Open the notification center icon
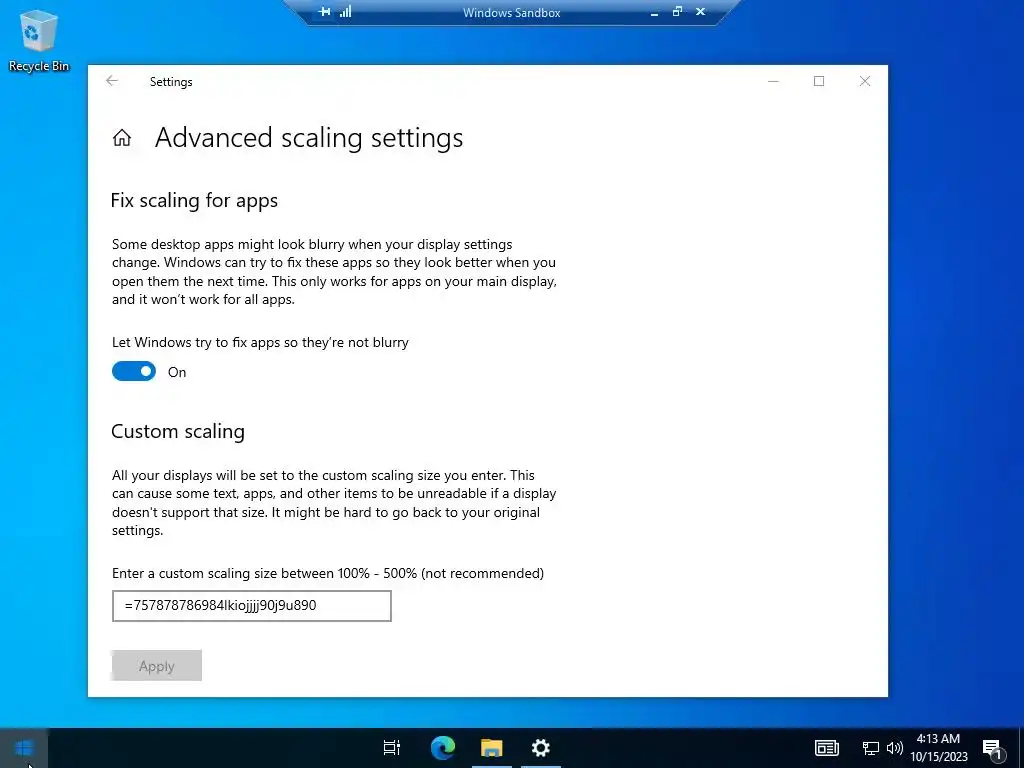Screen dimensions: 1024x768 point(993,748)
